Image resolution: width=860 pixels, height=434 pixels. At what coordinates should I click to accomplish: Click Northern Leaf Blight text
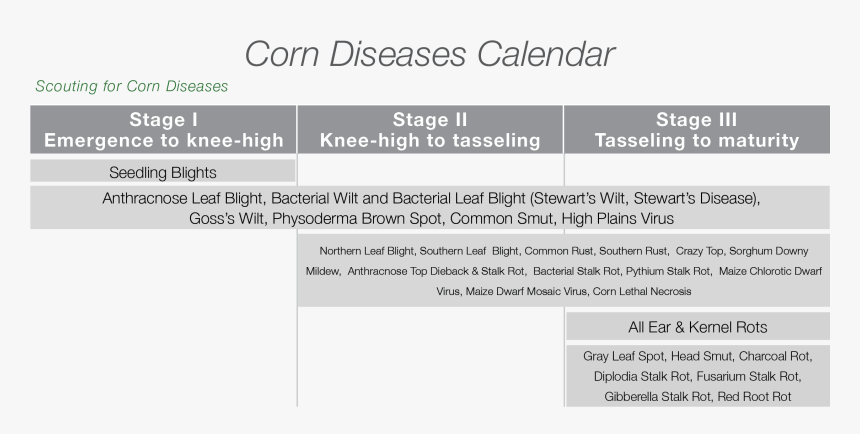click(x=366, y=251)
